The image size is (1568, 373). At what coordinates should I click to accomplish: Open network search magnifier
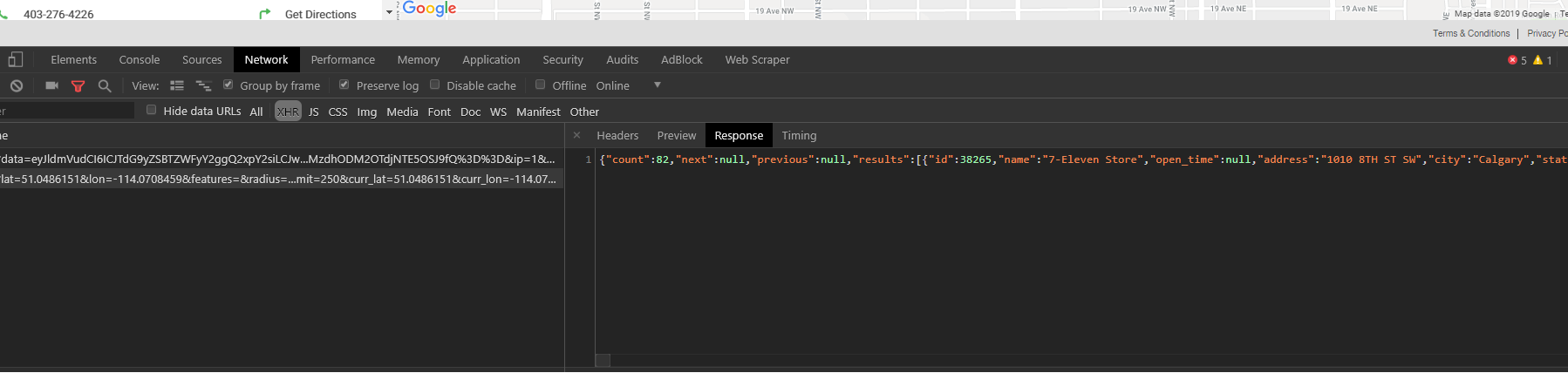pyautogui.click(x=105, y=85)
